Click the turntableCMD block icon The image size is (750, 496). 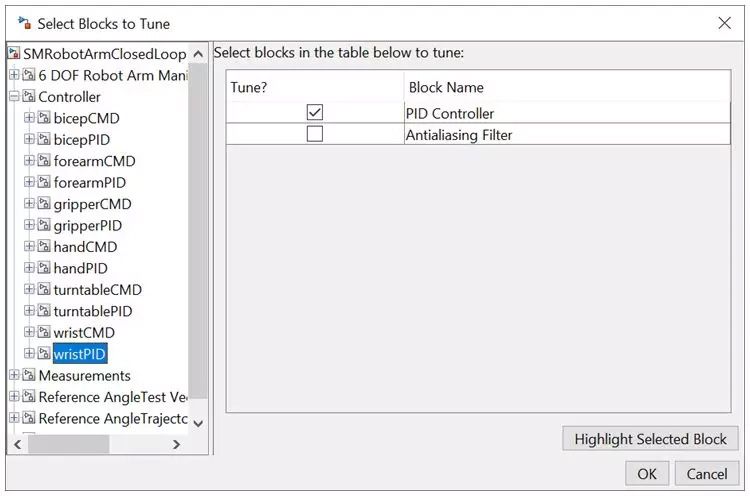click(44, 290)
